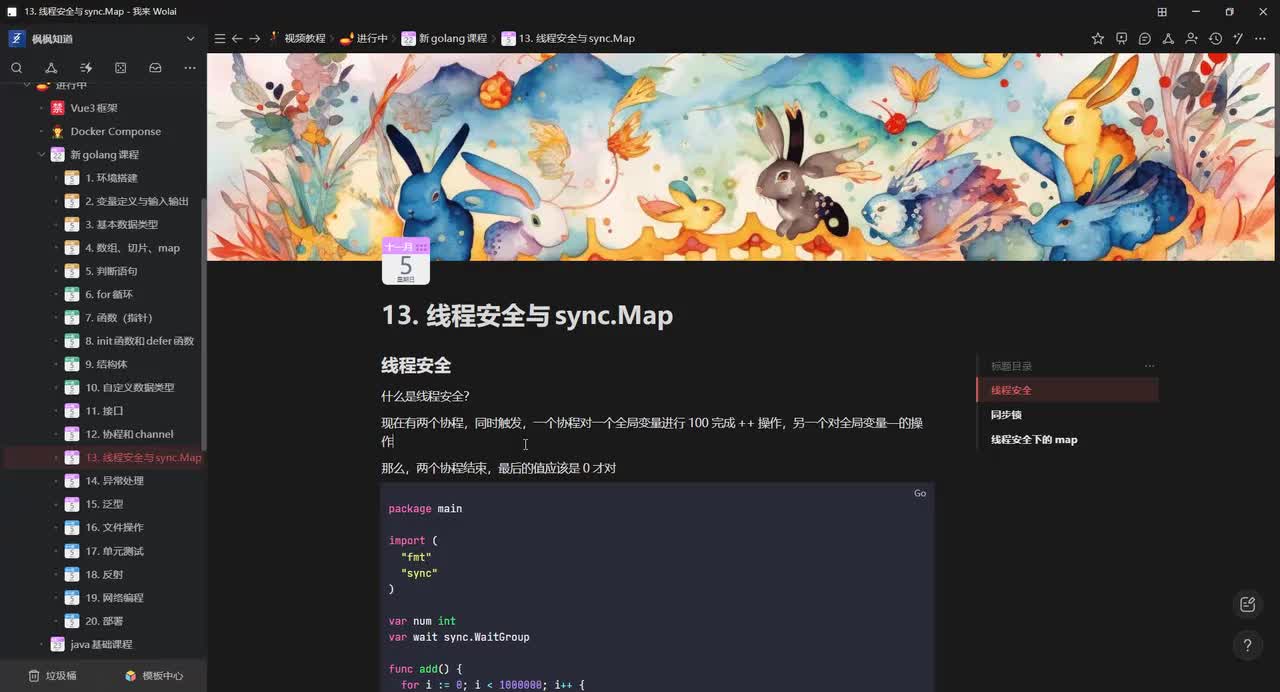Open the help question mark button
1280x692 pixels.
(x=1247, y=645)
